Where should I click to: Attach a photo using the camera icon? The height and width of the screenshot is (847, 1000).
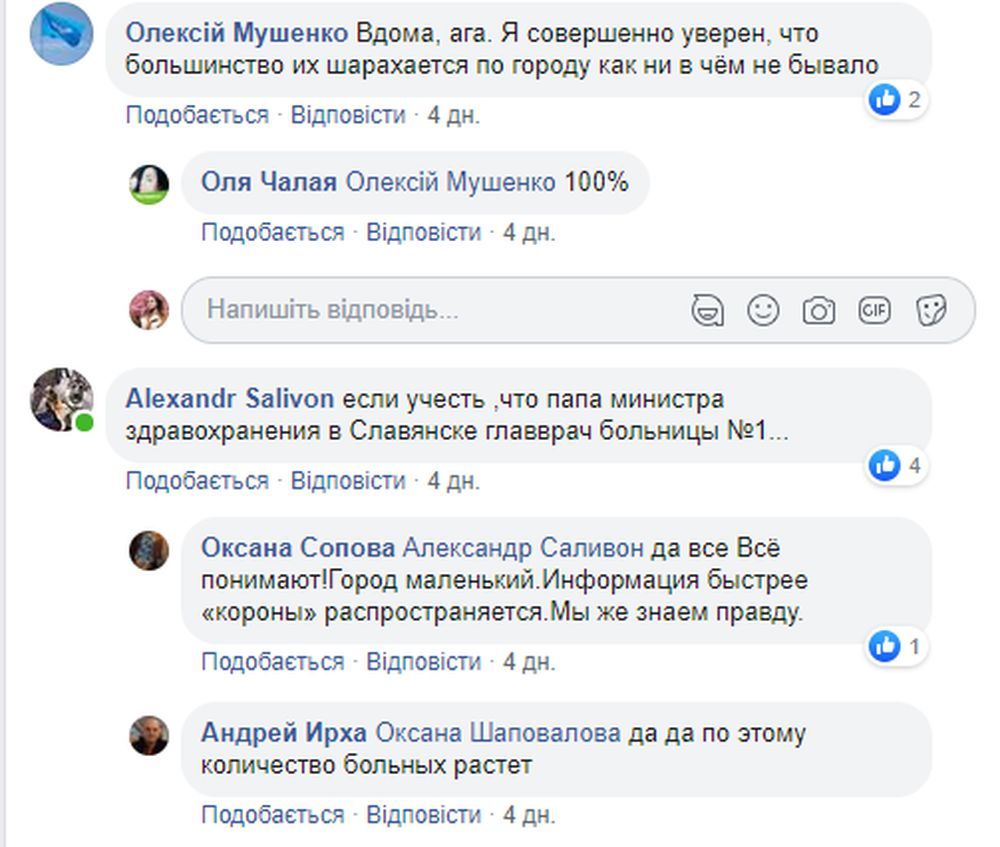(x=819, y=311)
